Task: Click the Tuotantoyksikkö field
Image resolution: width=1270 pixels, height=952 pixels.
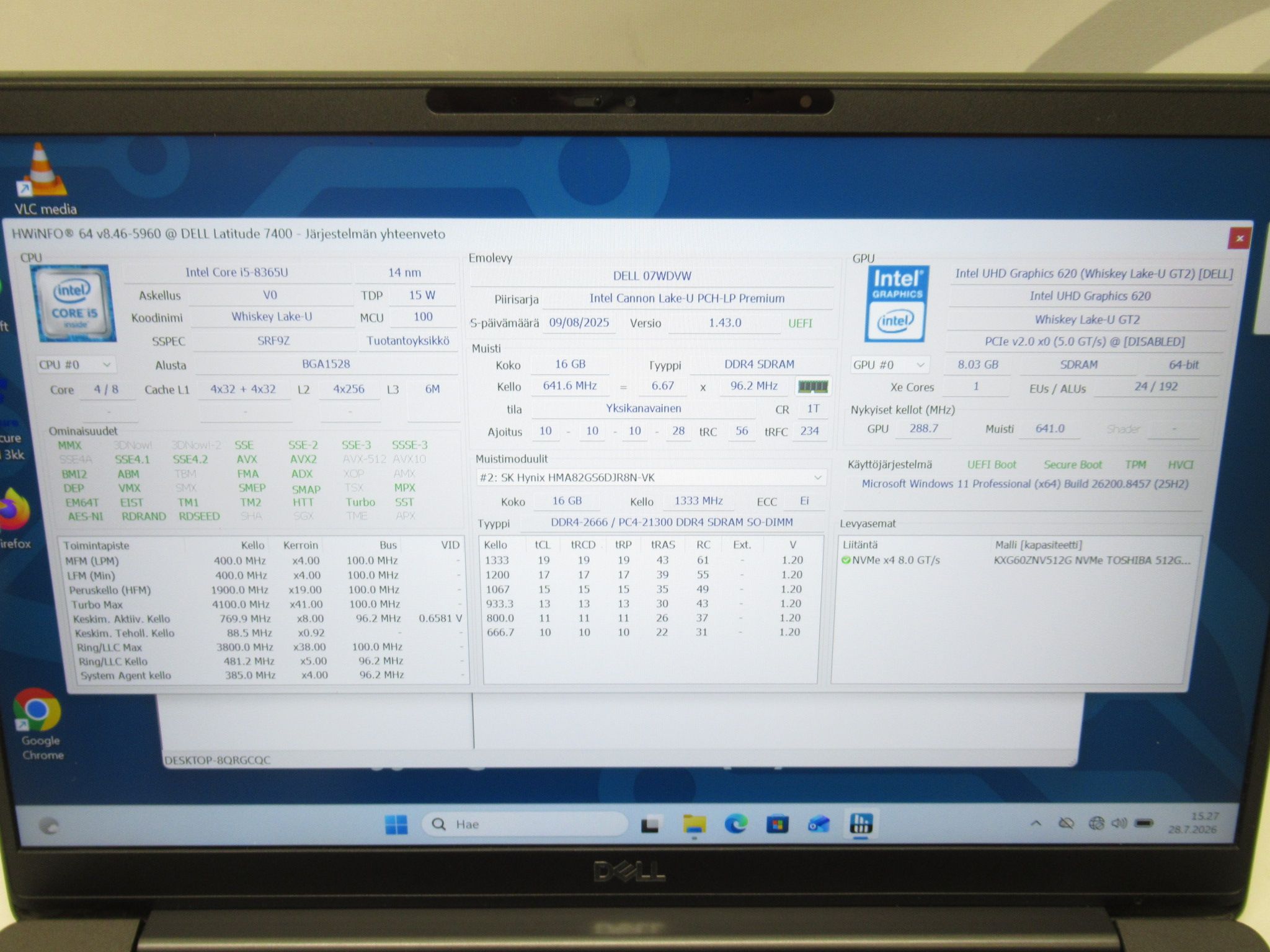Action: pos(407,341)
